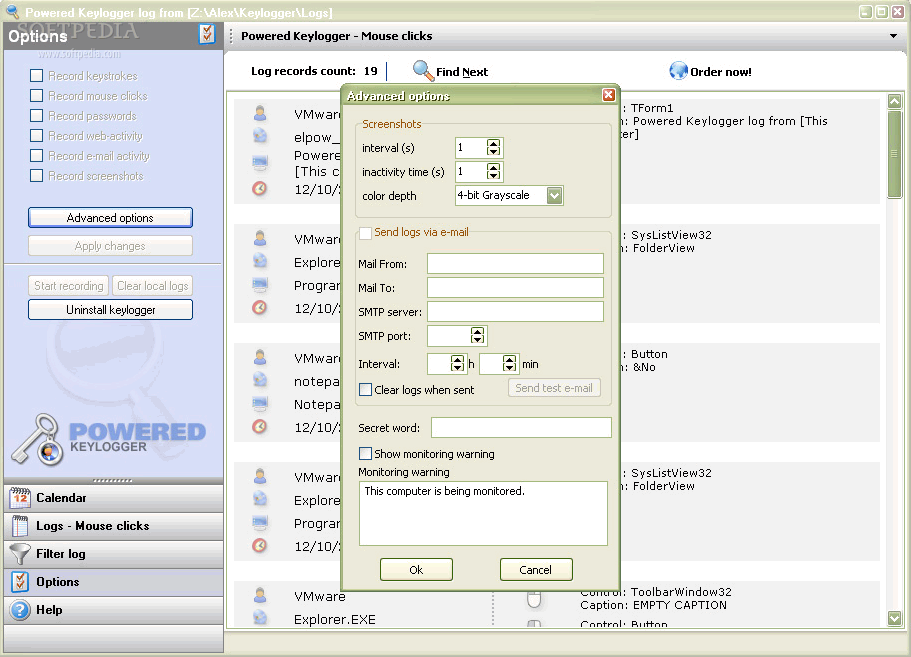Click the Interval hours spinner arrows
Viewport: 911px width, 657px height.
coord(457,364)
